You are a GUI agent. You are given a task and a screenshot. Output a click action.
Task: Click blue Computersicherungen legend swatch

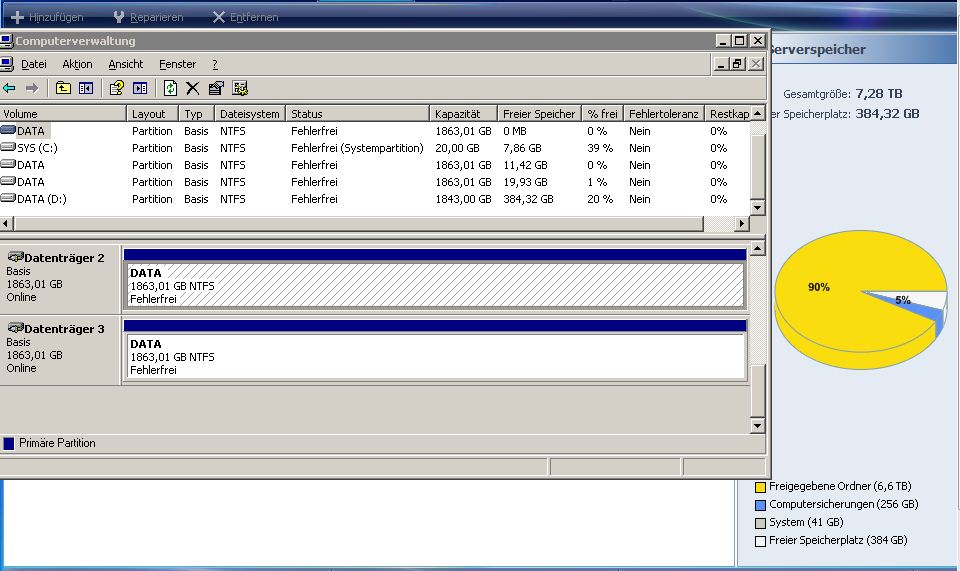(760, 505)
